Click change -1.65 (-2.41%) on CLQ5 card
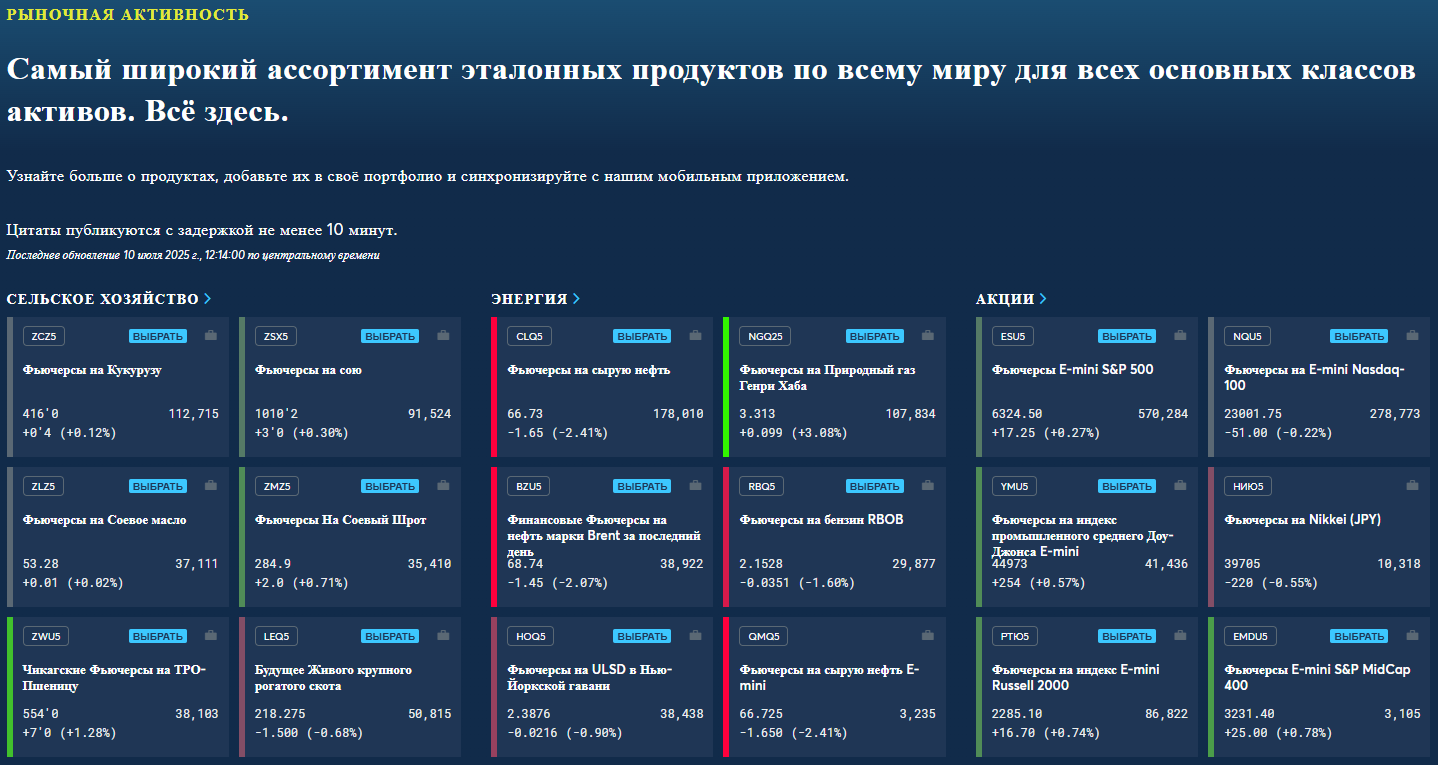 [557, 433]
